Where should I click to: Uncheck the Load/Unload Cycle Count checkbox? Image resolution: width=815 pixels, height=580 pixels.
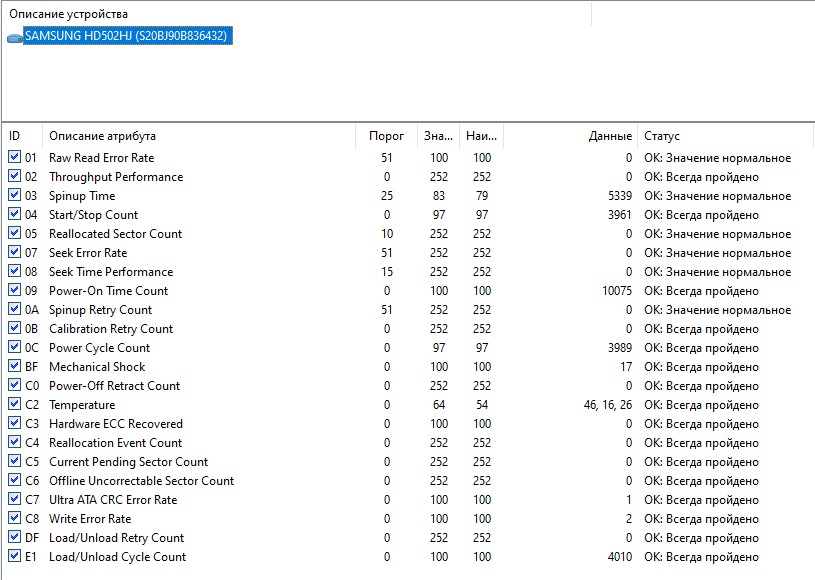(x=14, y=557)
